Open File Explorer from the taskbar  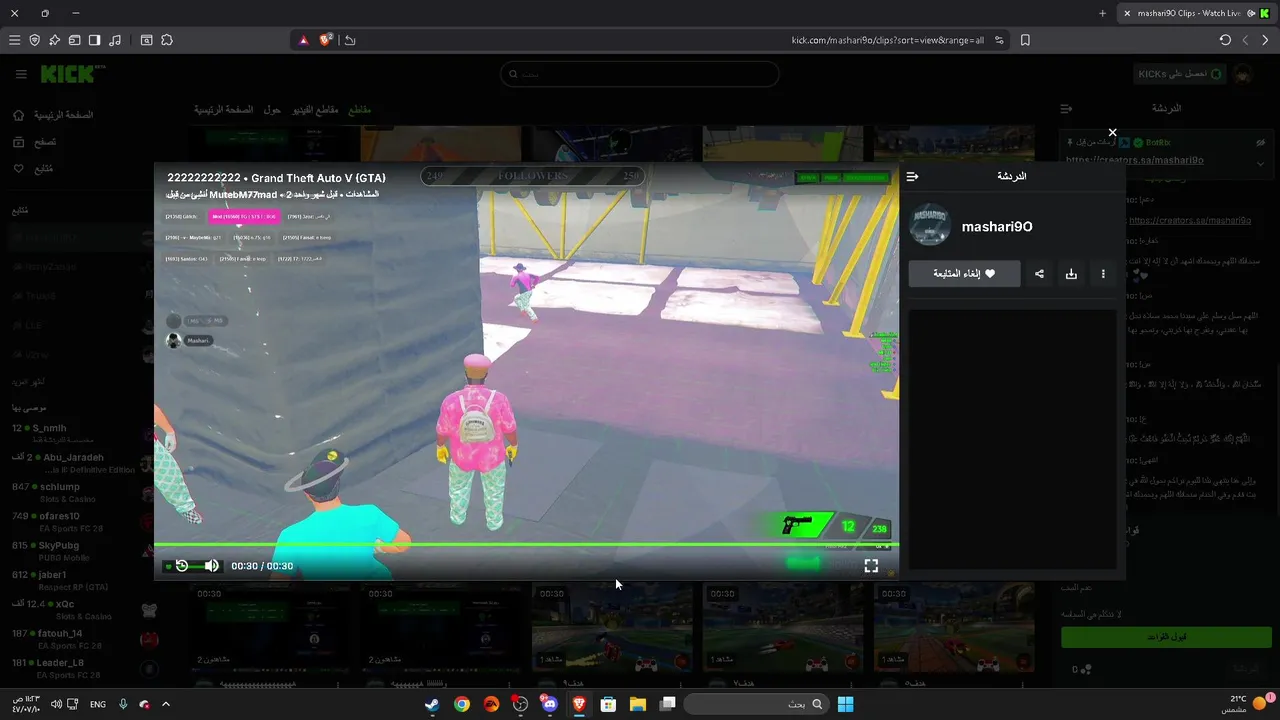coord(637,704)
